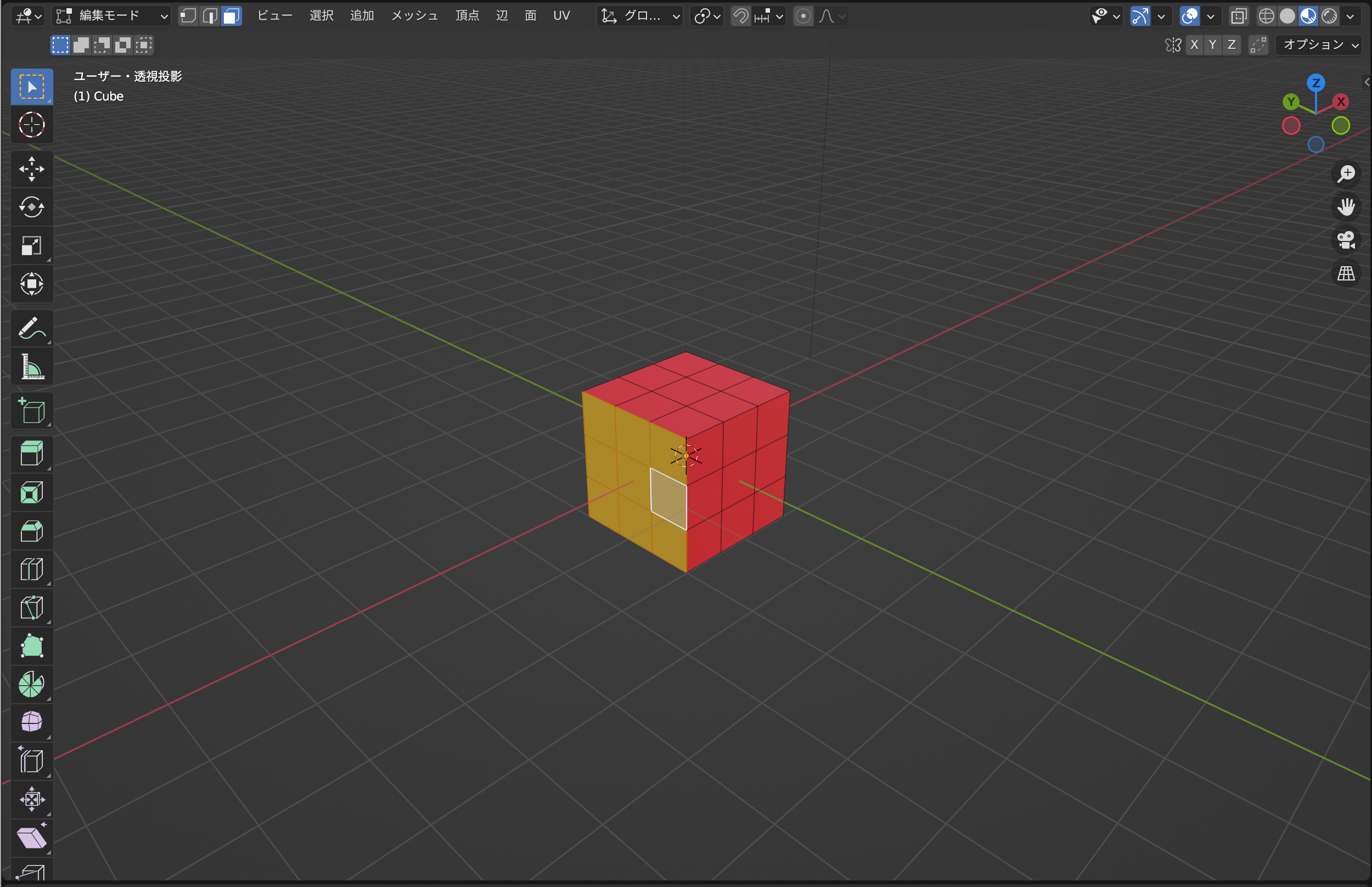Screen dimensions: 1372x887
Task: Switch to face select mode
Action: [x=231, y=16]
